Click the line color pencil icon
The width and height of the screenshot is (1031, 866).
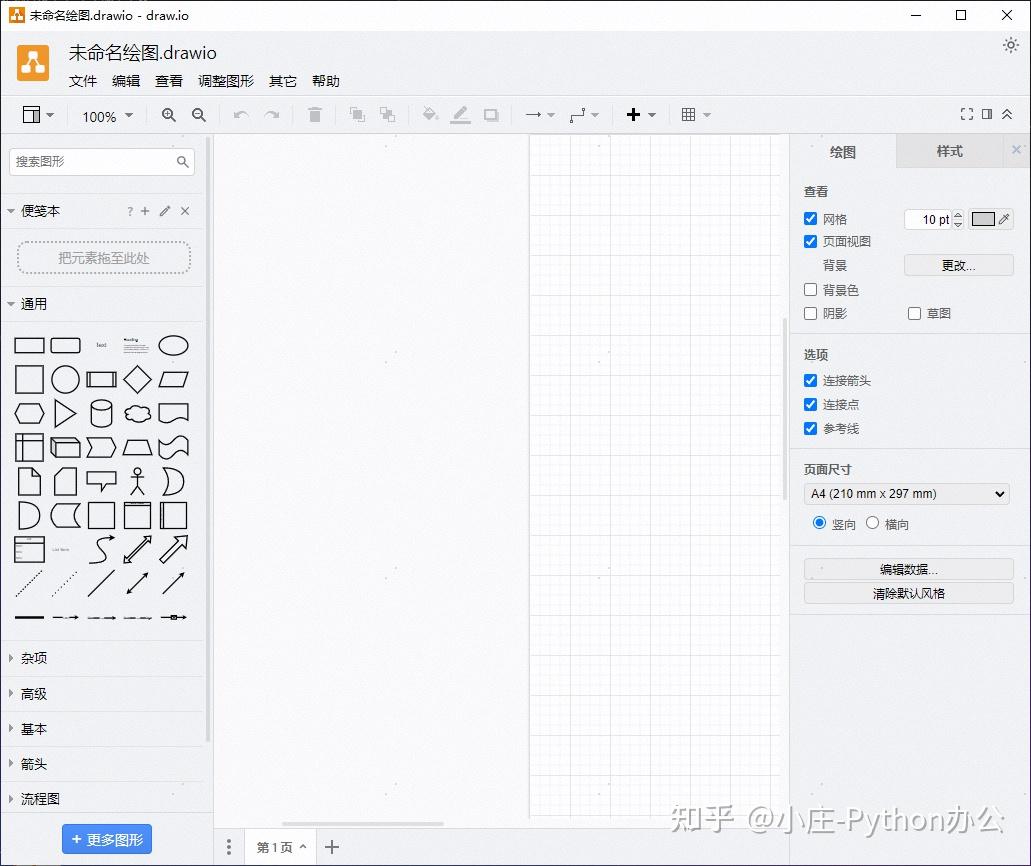click(460, 115)
